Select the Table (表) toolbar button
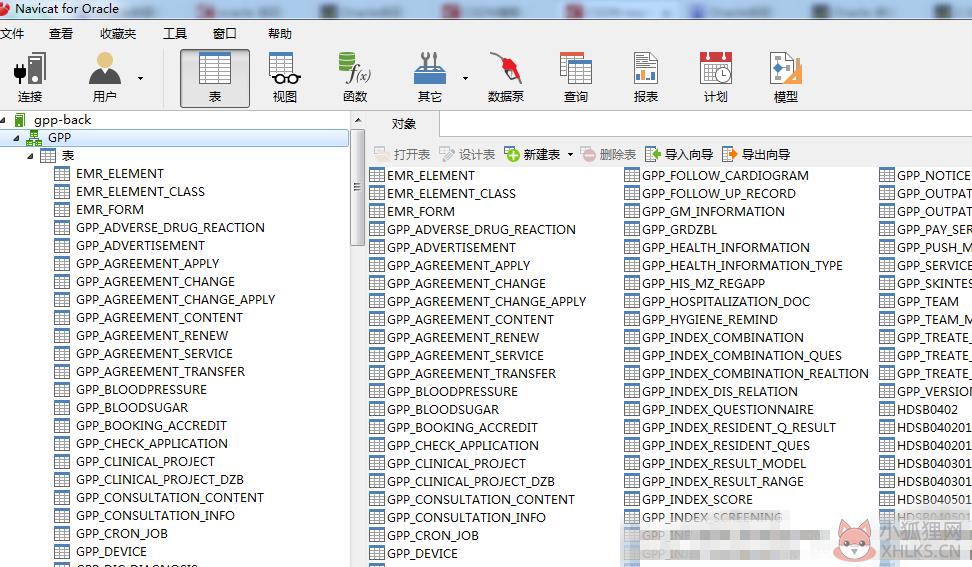This screenshot has width=972, height=567. tap(214, 78)
